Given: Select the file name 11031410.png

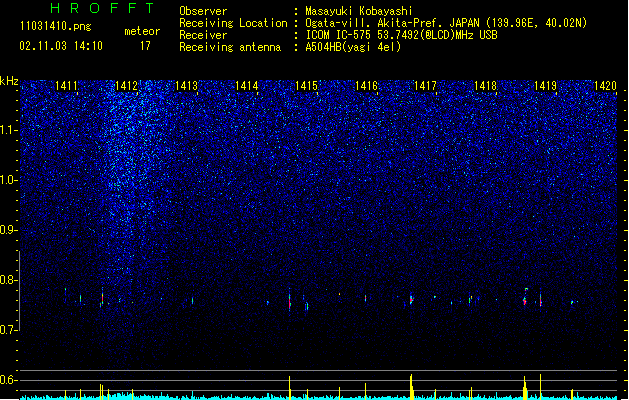Looking at the screenshot, I should point(56,27).
